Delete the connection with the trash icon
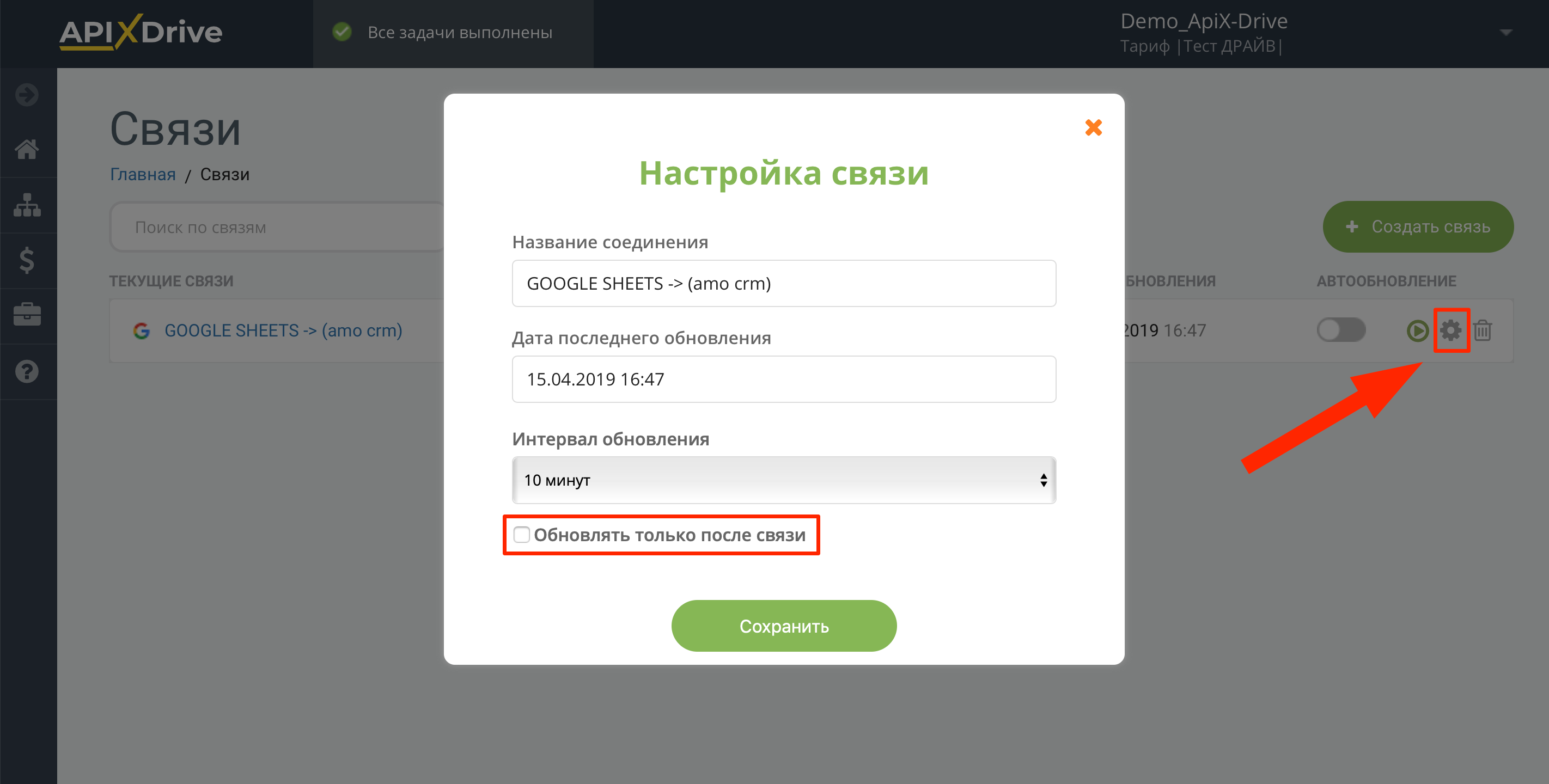This screenshot has height=784, width=1549. point(1483,330)
